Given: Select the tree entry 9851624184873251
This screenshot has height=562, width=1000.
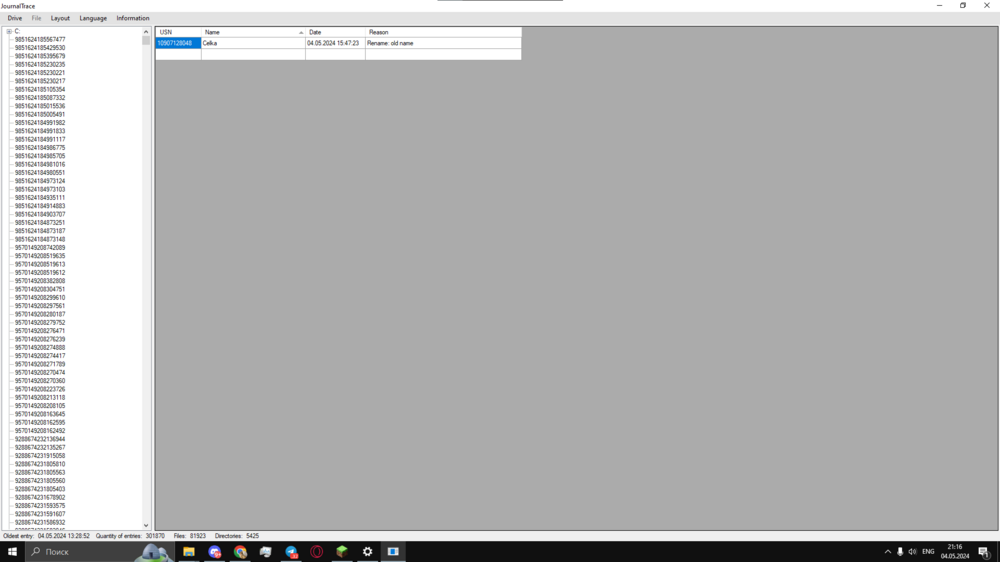Looking at the screenshot, I should coord(40,223).
